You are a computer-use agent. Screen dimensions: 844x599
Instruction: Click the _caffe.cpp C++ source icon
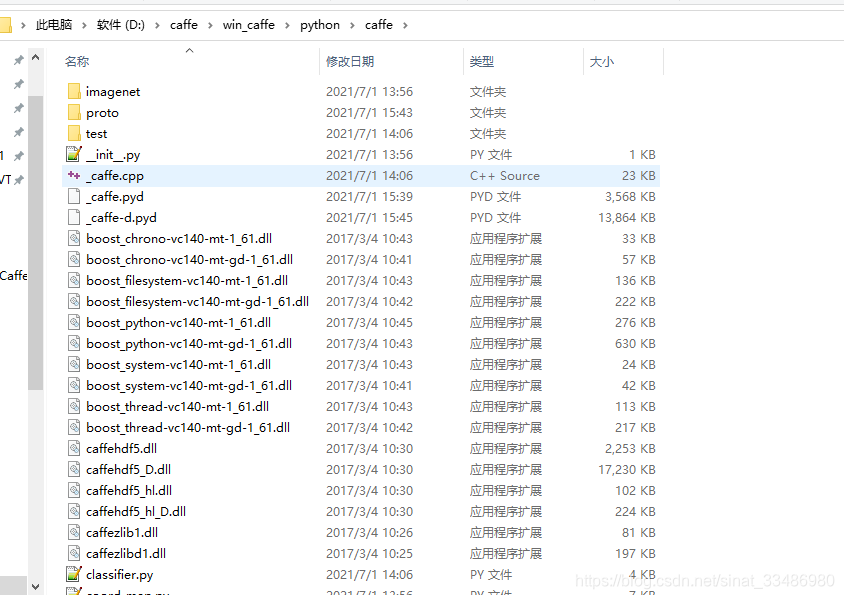coord(74,175)
